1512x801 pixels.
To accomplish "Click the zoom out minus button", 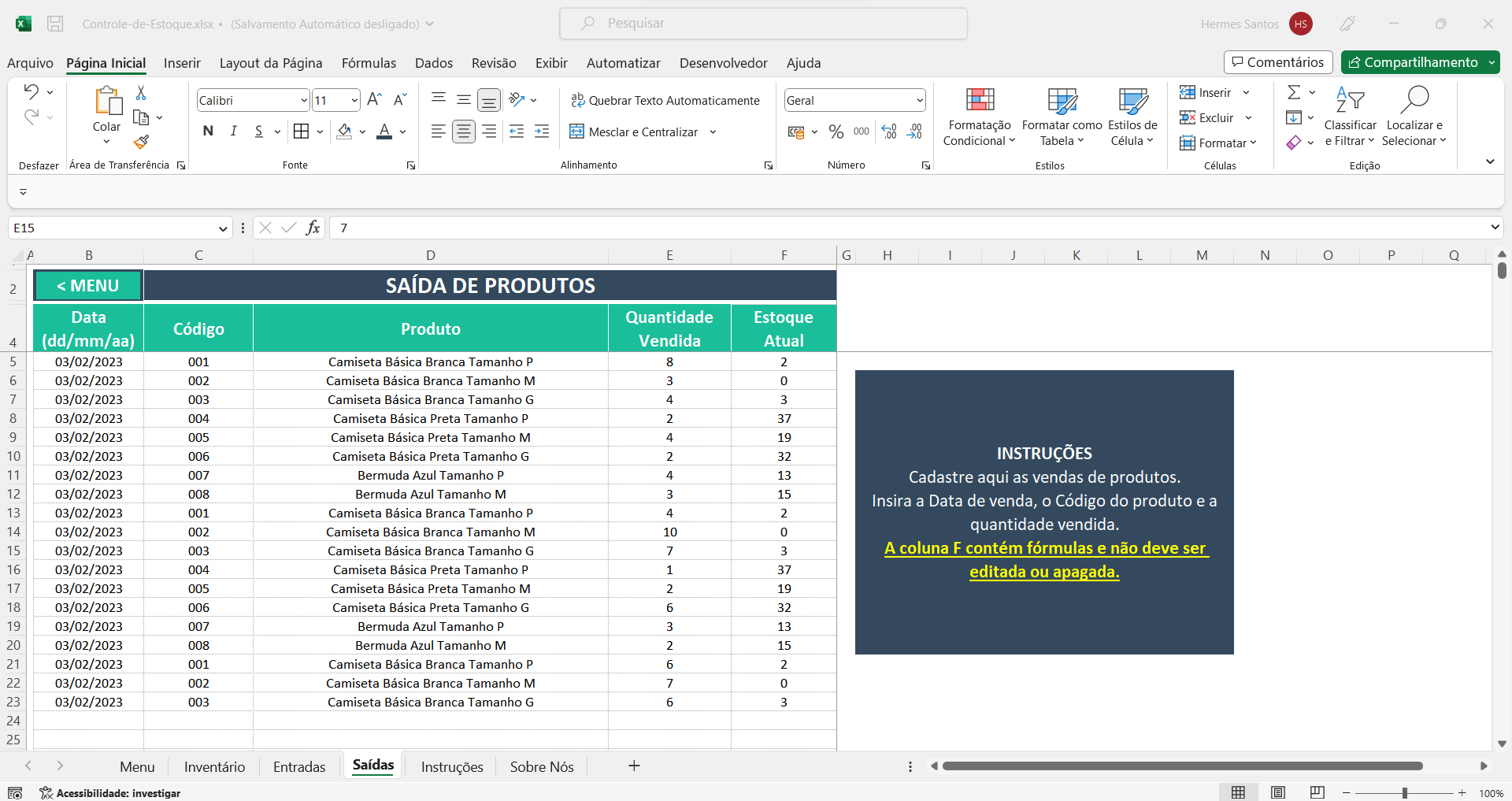I will point(1347,793).
